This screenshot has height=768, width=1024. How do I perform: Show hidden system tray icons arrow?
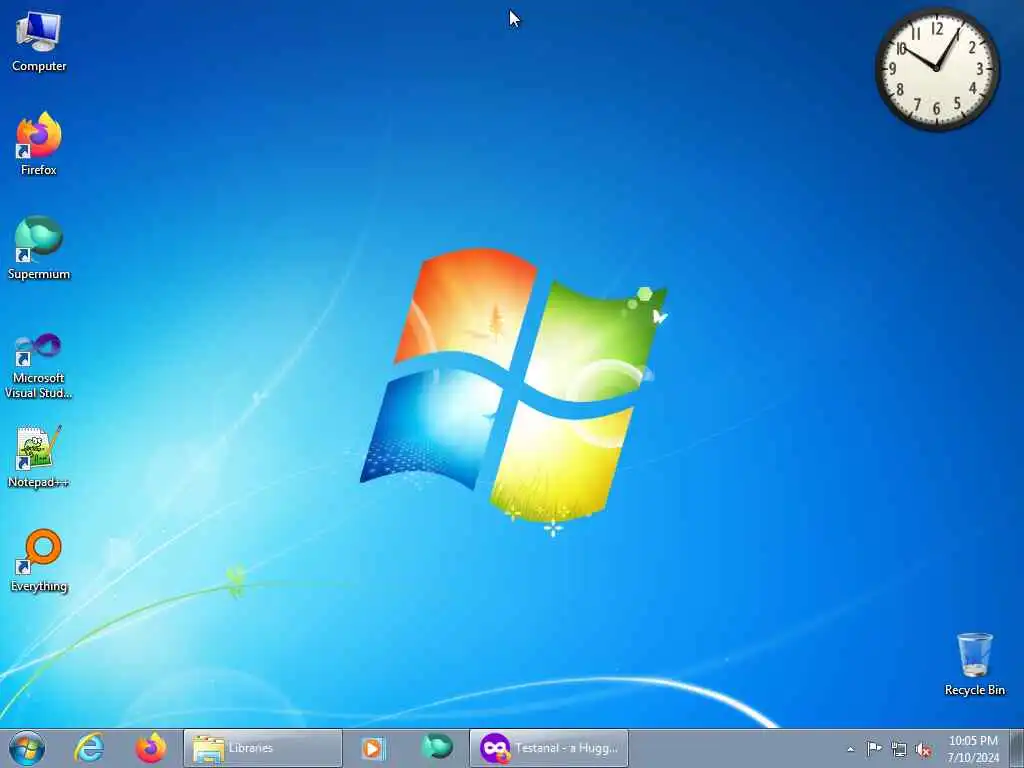(x=850, y=749)
